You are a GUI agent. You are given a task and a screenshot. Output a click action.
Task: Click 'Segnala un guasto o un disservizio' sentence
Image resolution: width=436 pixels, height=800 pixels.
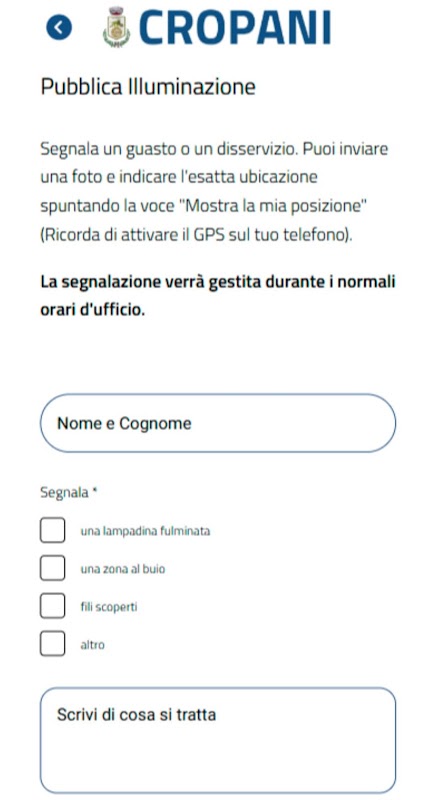coord(170,149)
